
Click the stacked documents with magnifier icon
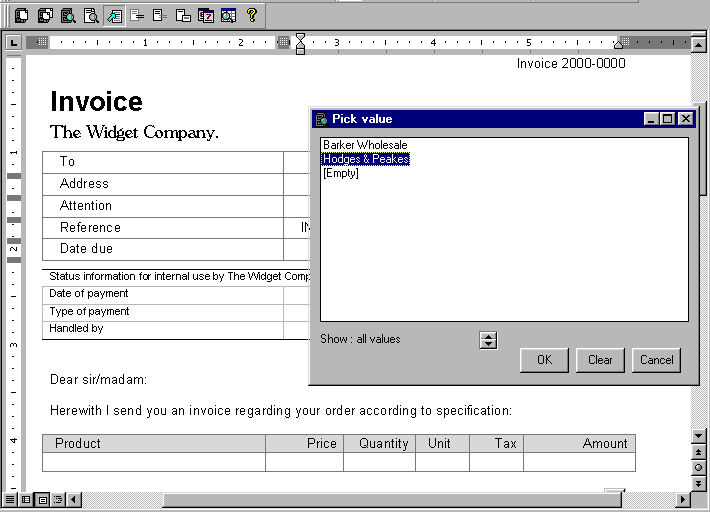68,16
